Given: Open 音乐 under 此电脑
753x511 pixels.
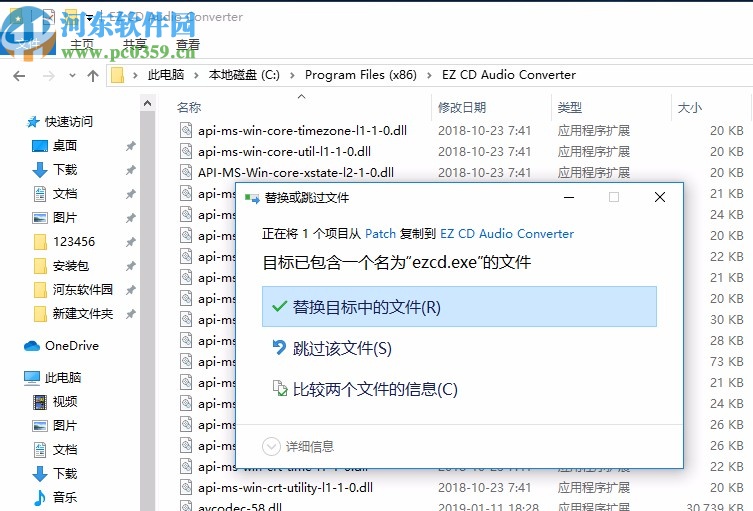Looking at the screenshot, I should coord(65,498).
